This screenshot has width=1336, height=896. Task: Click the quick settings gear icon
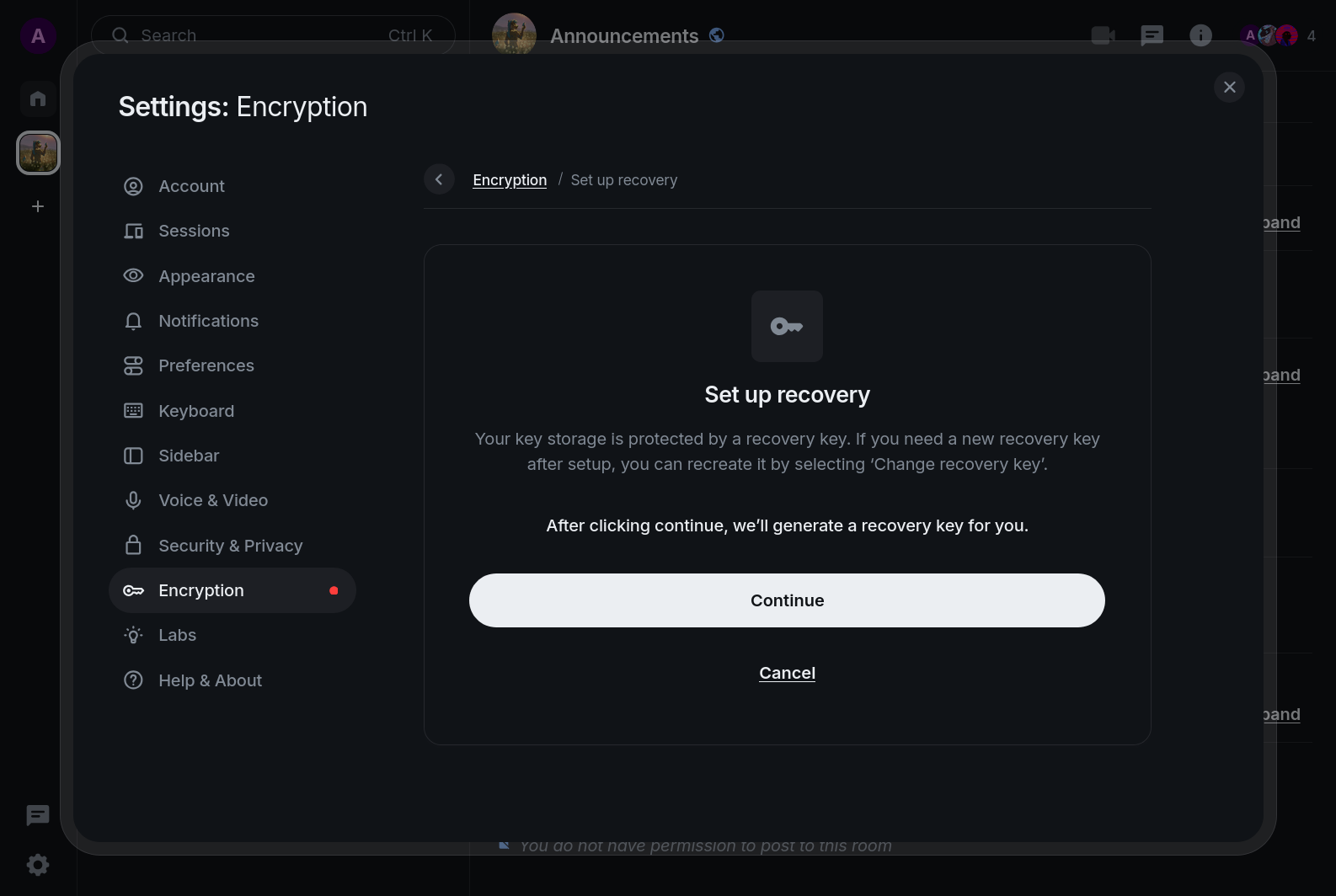coord(38,865)
